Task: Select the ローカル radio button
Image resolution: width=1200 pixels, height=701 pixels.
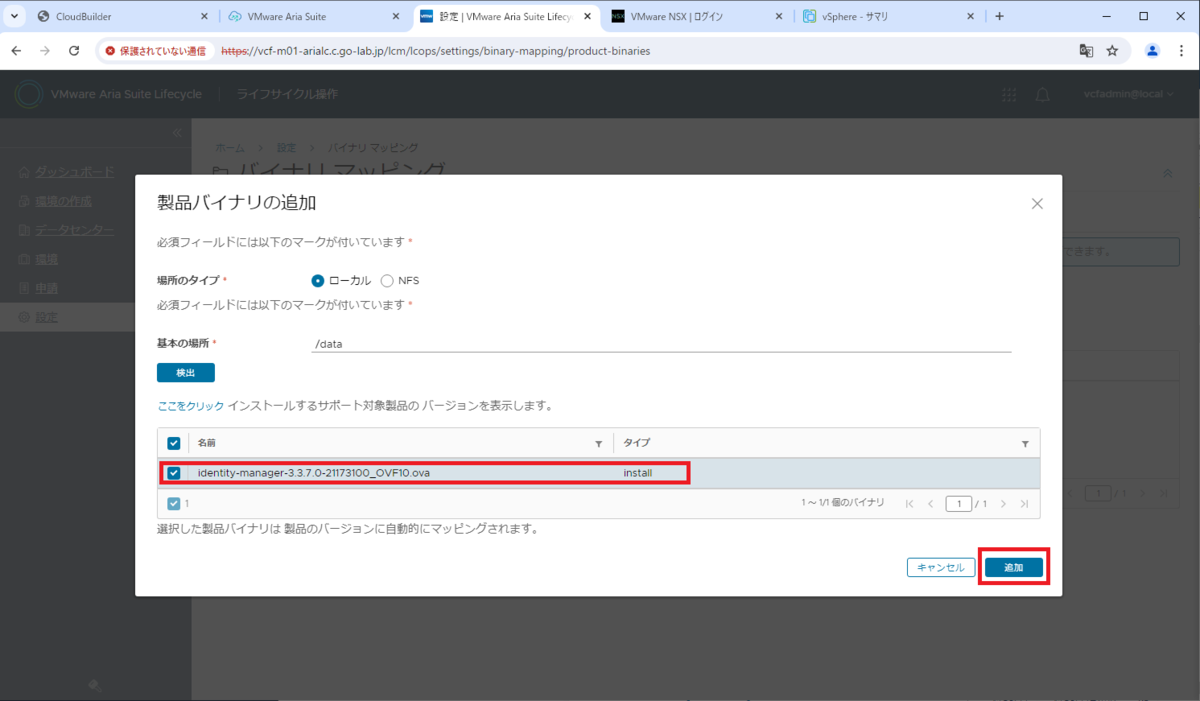Action: click(318, 281)
